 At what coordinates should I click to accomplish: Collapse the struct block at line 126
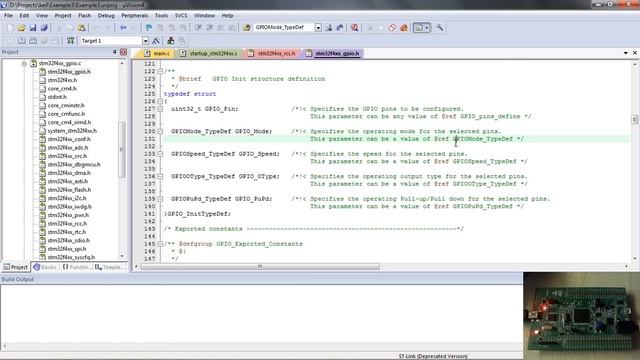(x=160, y=101)
